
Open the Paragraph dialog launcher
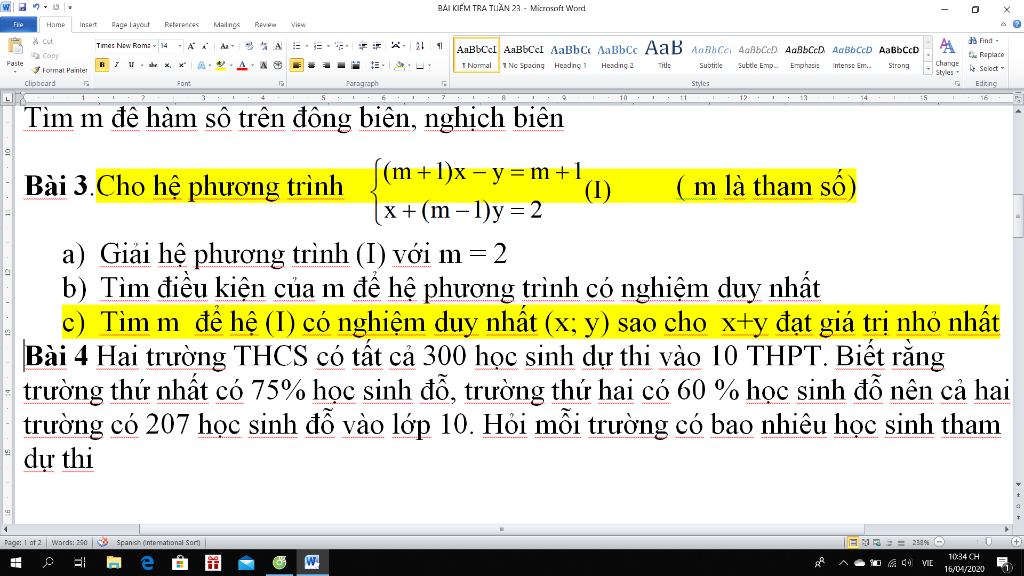coord(444,84)
